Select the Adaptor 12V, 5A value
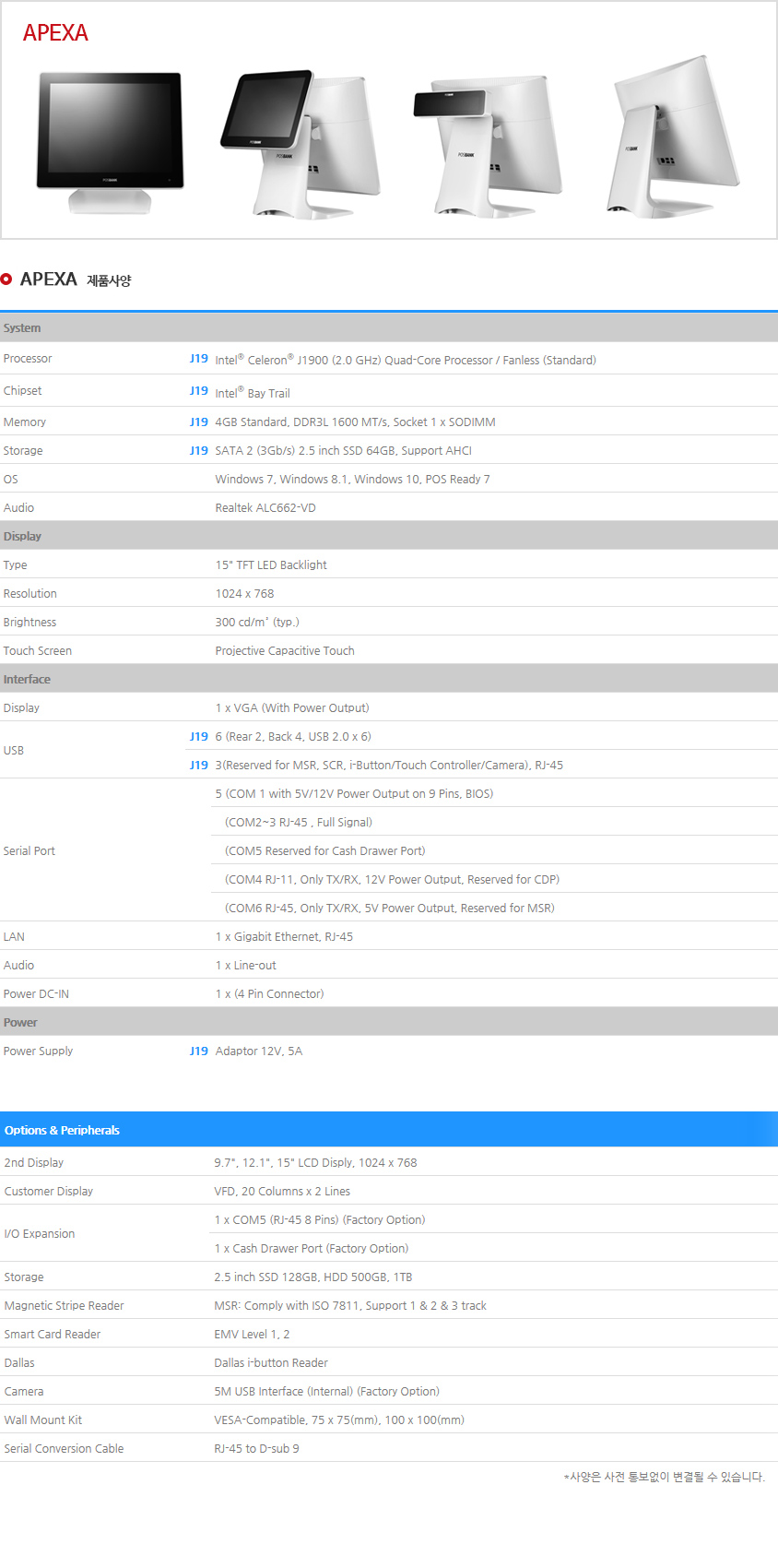The width and height of the screenshot is (778, 1568). 259,1051
